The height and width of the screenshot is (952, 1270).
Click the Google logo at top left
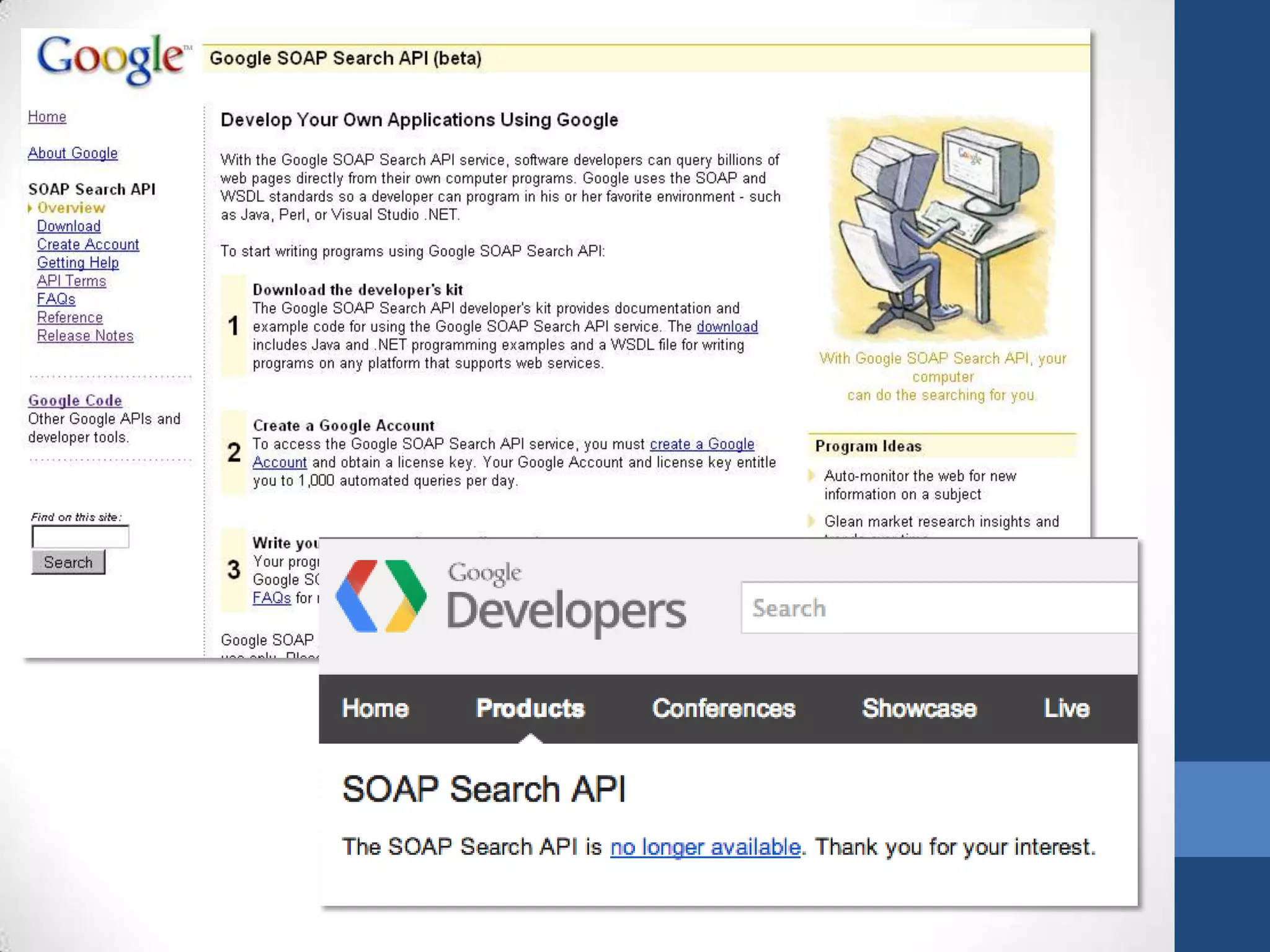pyautogui.click(x=112, y=59)
